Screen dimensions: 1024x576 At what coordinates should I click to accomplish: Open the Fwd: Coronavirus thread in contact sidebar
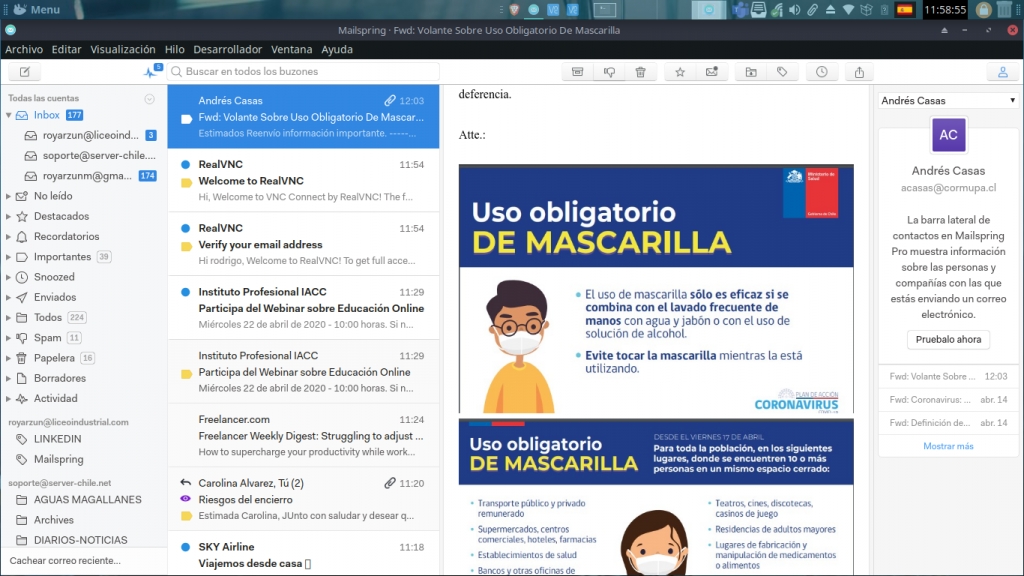[948, 400]
